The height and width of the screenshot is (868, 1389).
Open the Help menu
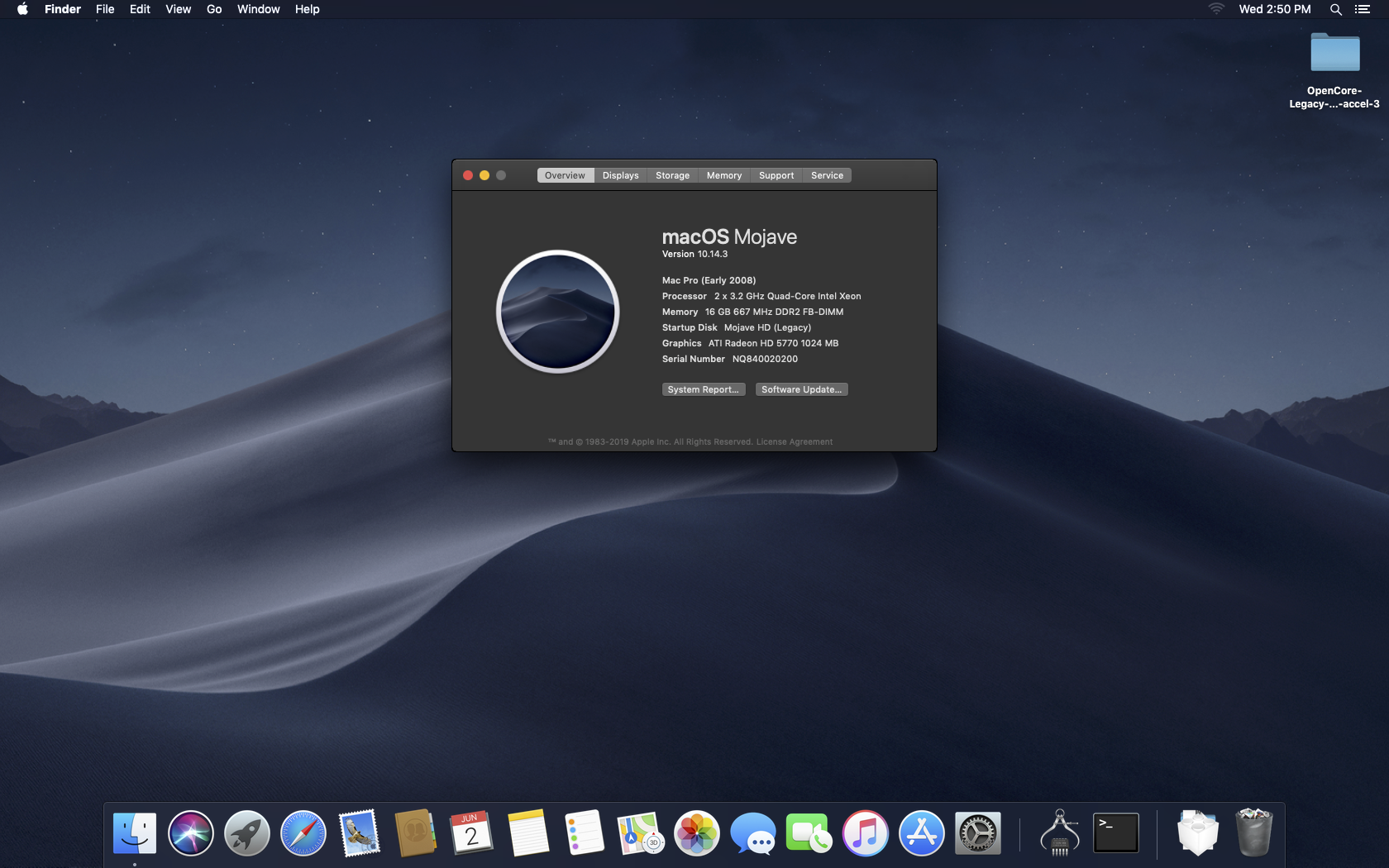(307, 9)
